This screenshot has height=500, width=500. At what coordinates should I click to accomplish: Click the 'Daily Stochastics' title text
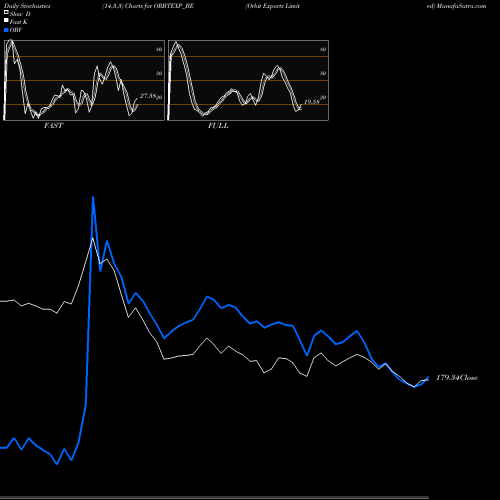pos(27,6)
